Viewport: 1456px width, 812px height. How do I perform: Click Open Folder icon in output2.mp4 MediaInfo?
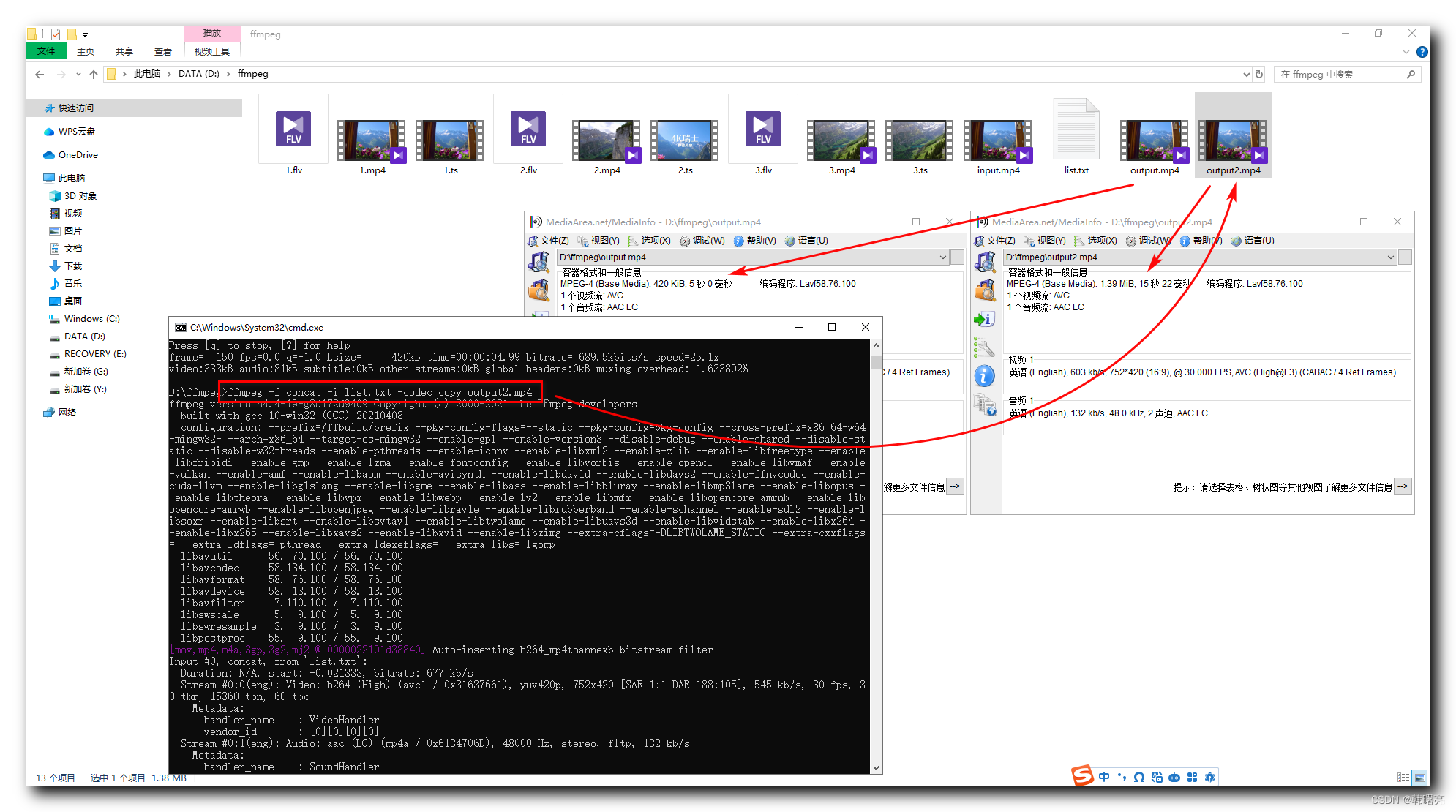pyautogui.click(x=985, y=290)
